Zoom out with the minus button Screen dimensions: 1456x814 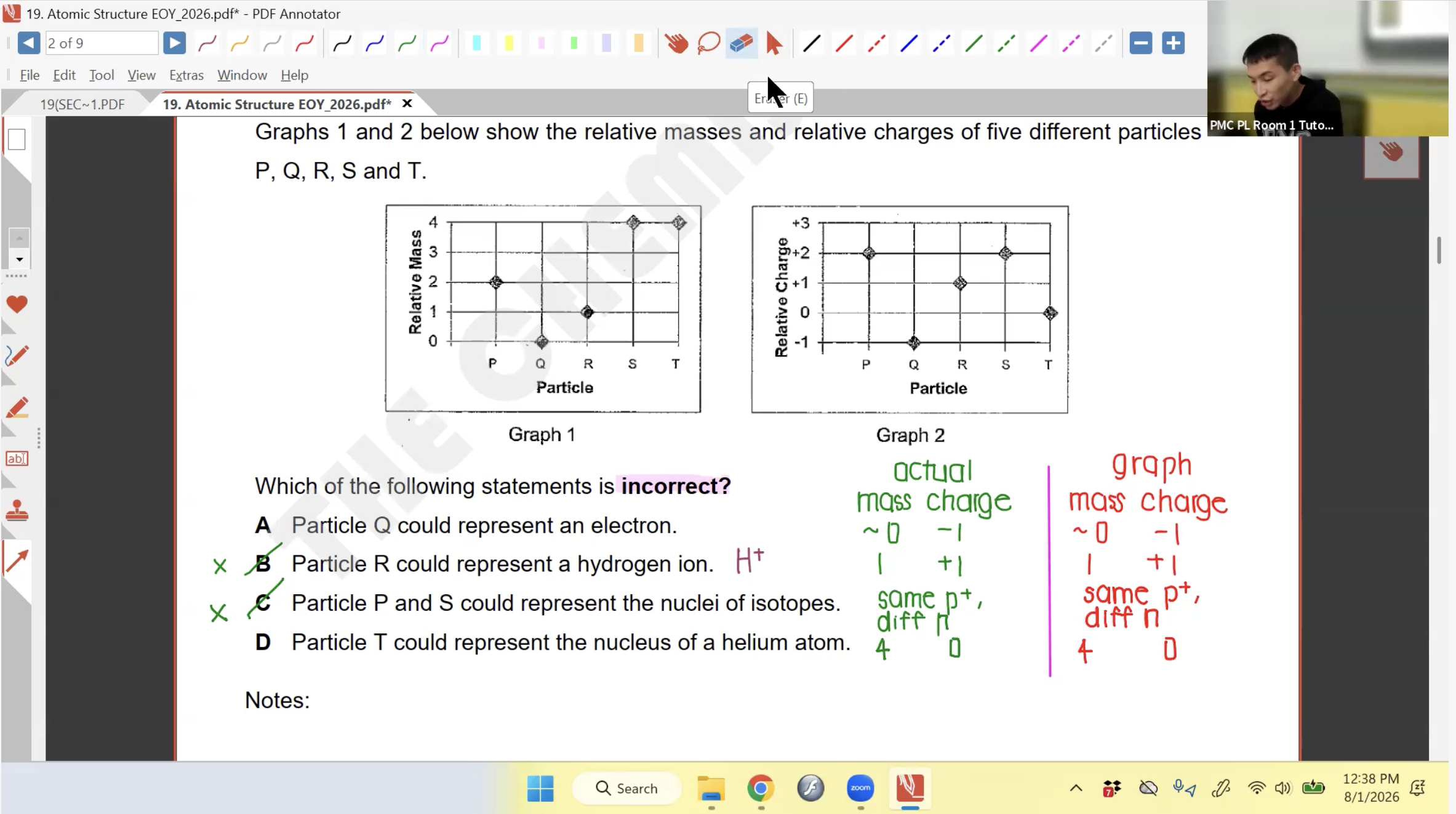tap(1141, 43)
